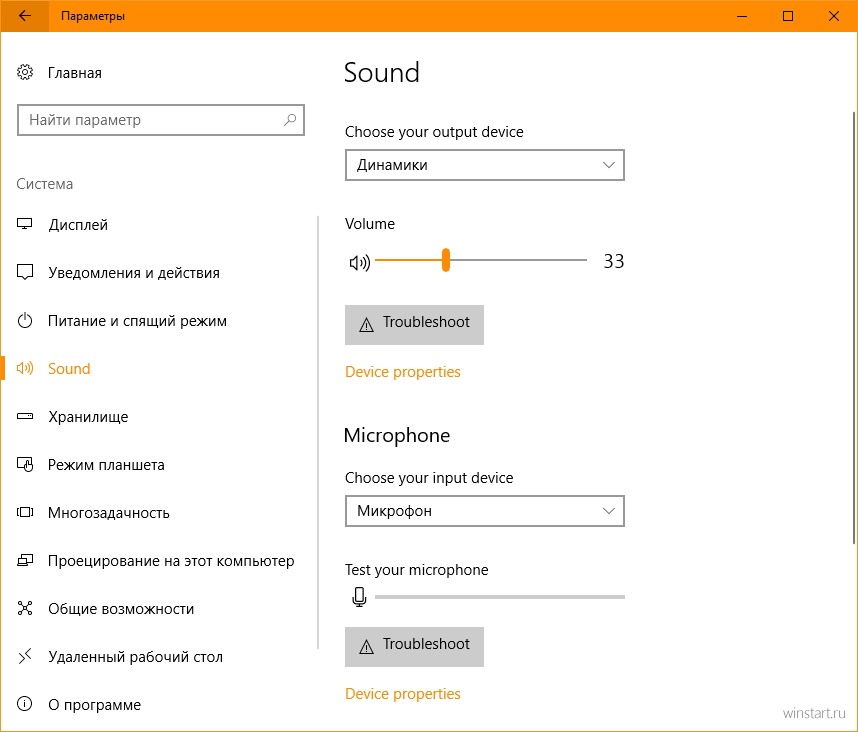The height and width of the screenshot is (732, 858).
Task: Click Device properties link under Microphone
Action: [x=403, y=694]
